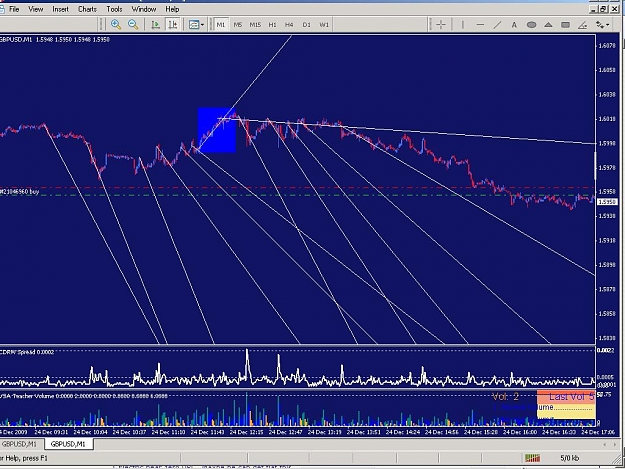Click the 1.5898 price scale label
This screenshot has height=469, width=625.
pyautogui.click(x=607, y=265)
